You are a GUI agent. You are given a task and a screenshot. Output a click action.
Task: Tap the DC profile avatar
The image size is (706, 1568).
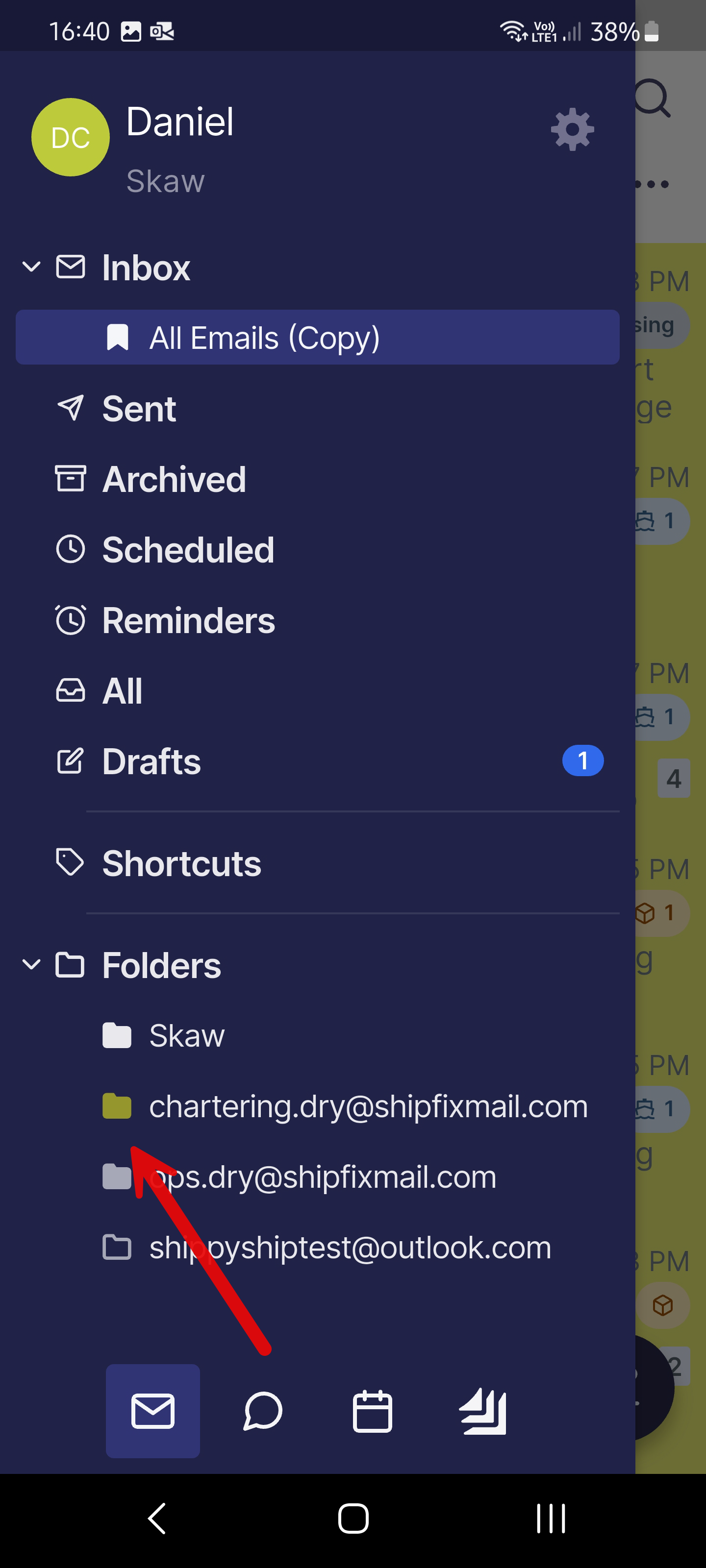tap(71, 138)
